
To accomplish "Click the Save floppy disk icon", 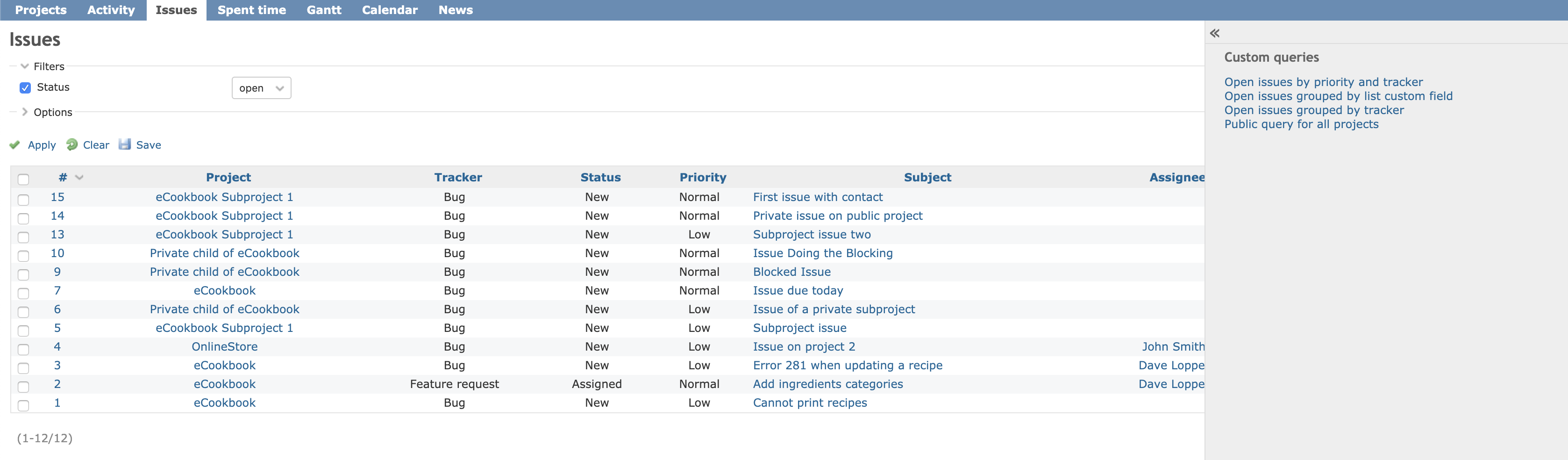I will 125,144.
